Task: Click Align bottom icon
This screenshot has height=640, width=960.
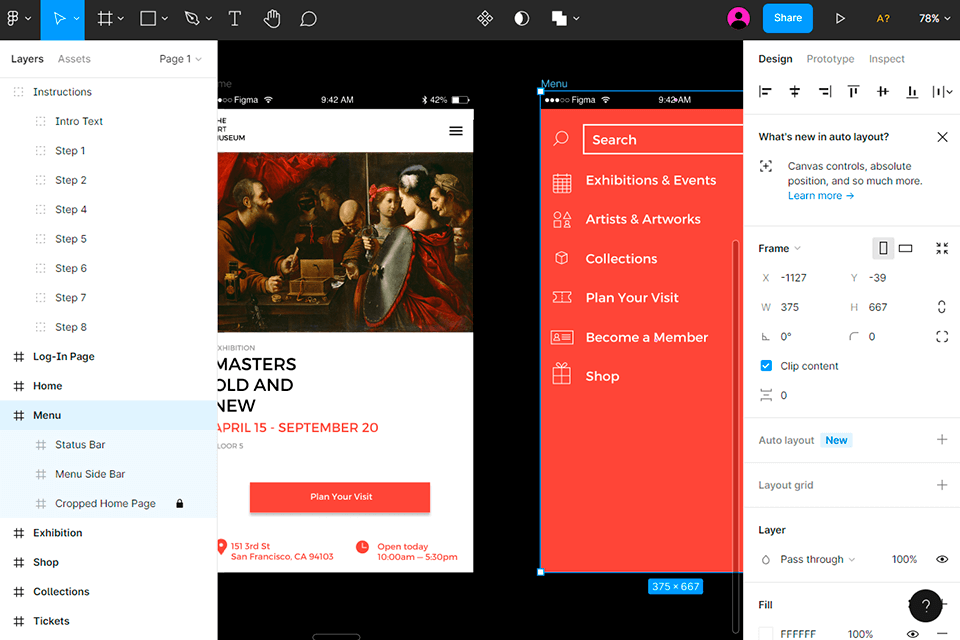Action: coord(912,92)
